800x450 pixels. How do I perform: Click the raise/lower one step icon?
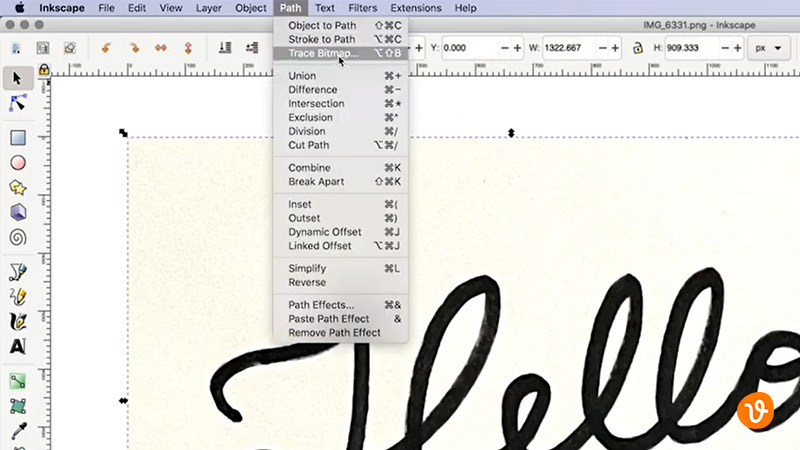click(x=252, y=48)
